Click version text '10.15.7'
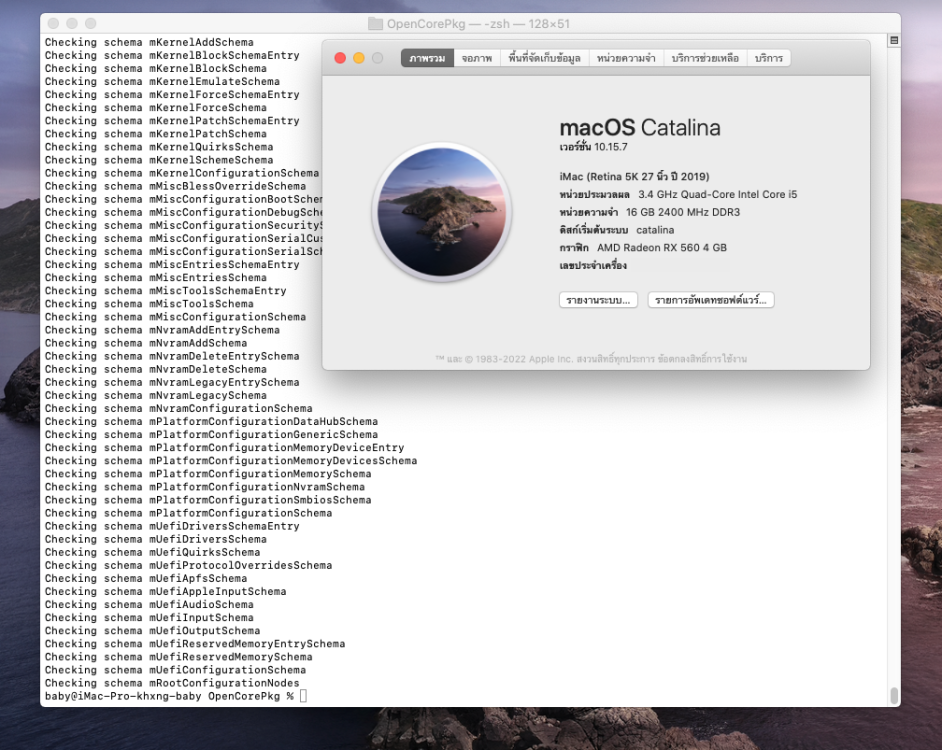The width and height of the screenshot is (942, 750). click(610, 147)
